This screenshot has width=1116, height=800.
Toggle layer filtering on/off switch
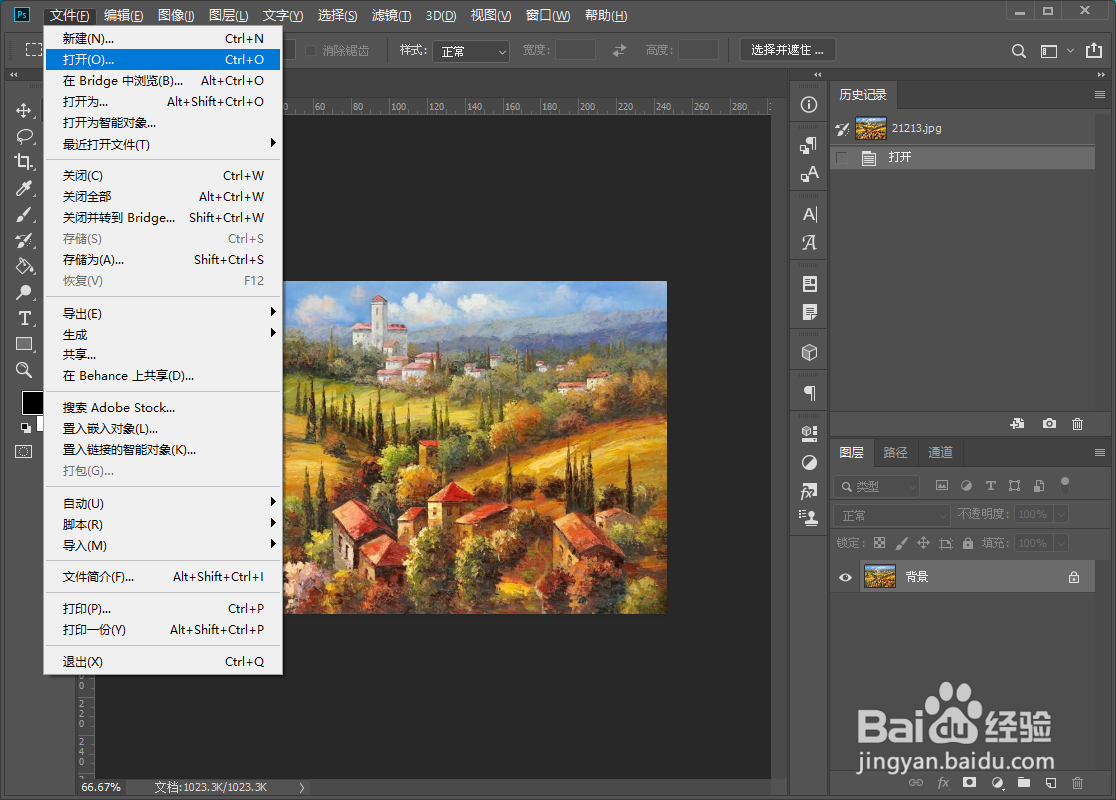tap(1065, 485)
